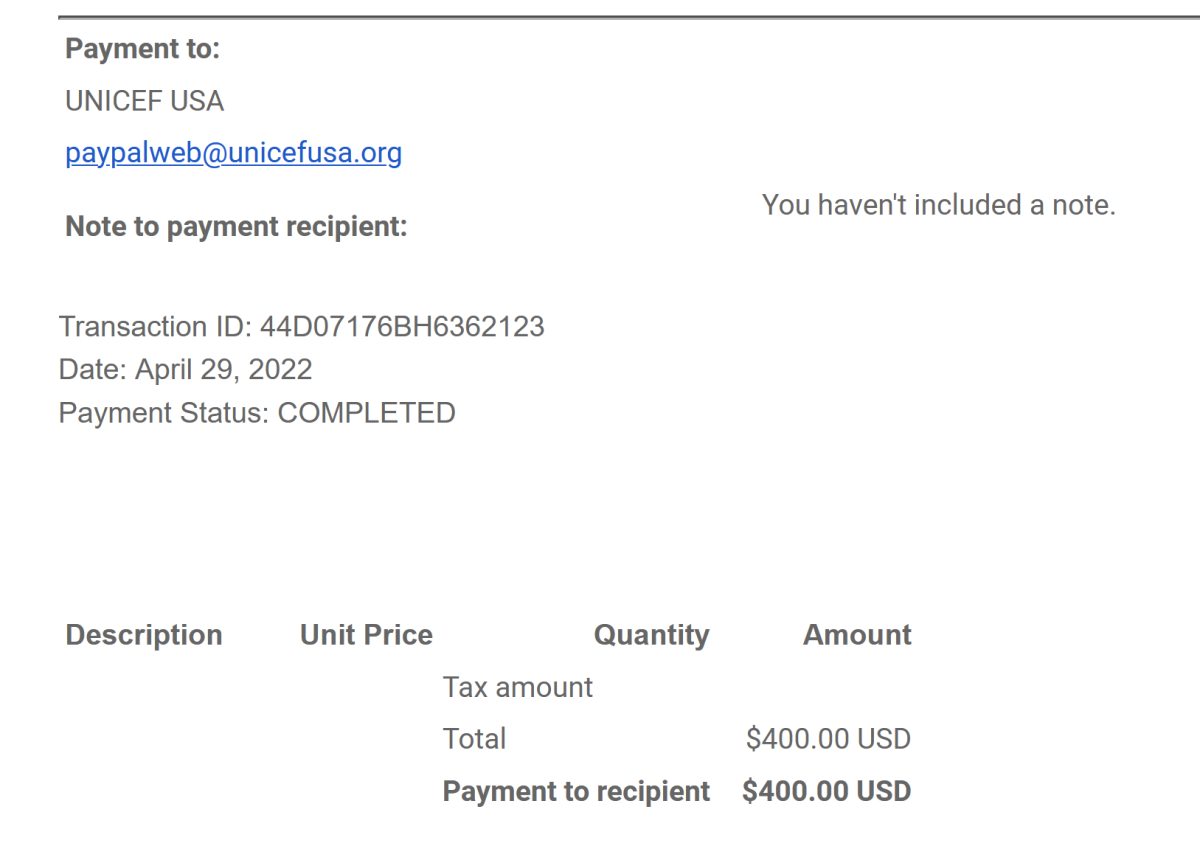Click the 'Total' row label
The height and width of the screenshot is (846, 1200).
coord(475,739)
